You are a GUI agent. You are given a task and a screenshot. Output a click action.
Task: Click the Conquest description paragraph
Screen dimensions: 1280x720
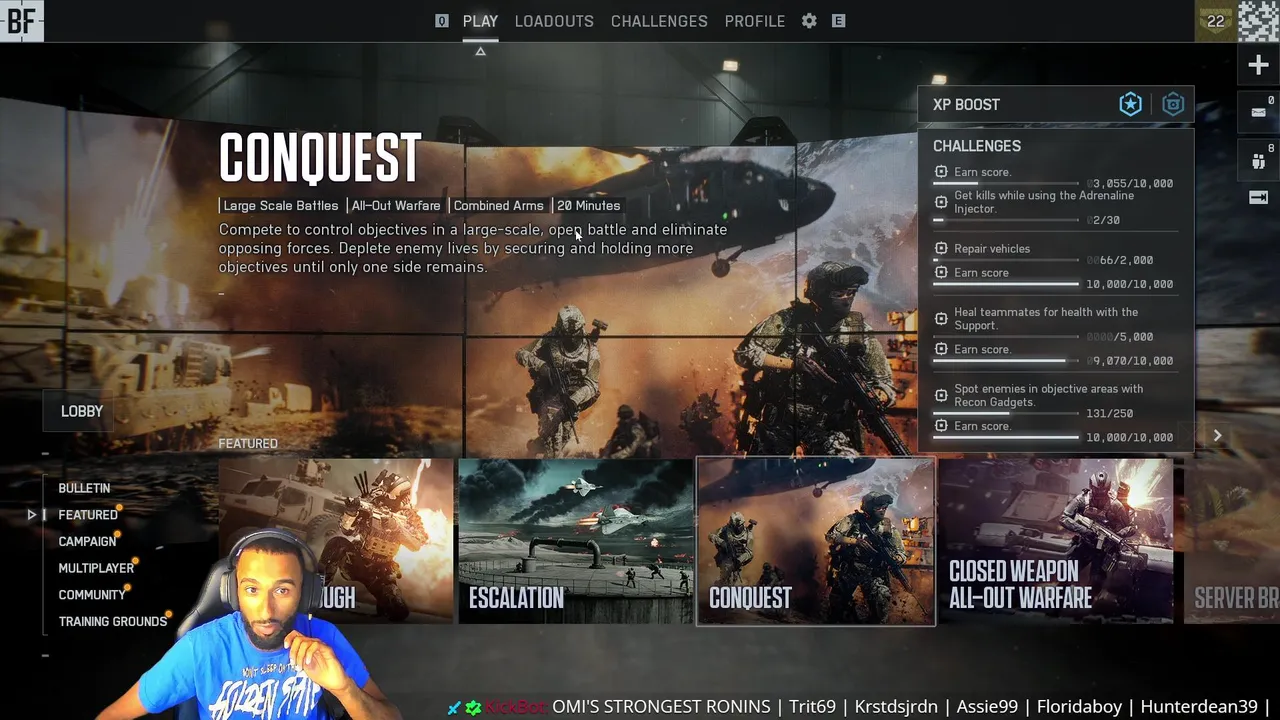point(473,248)
